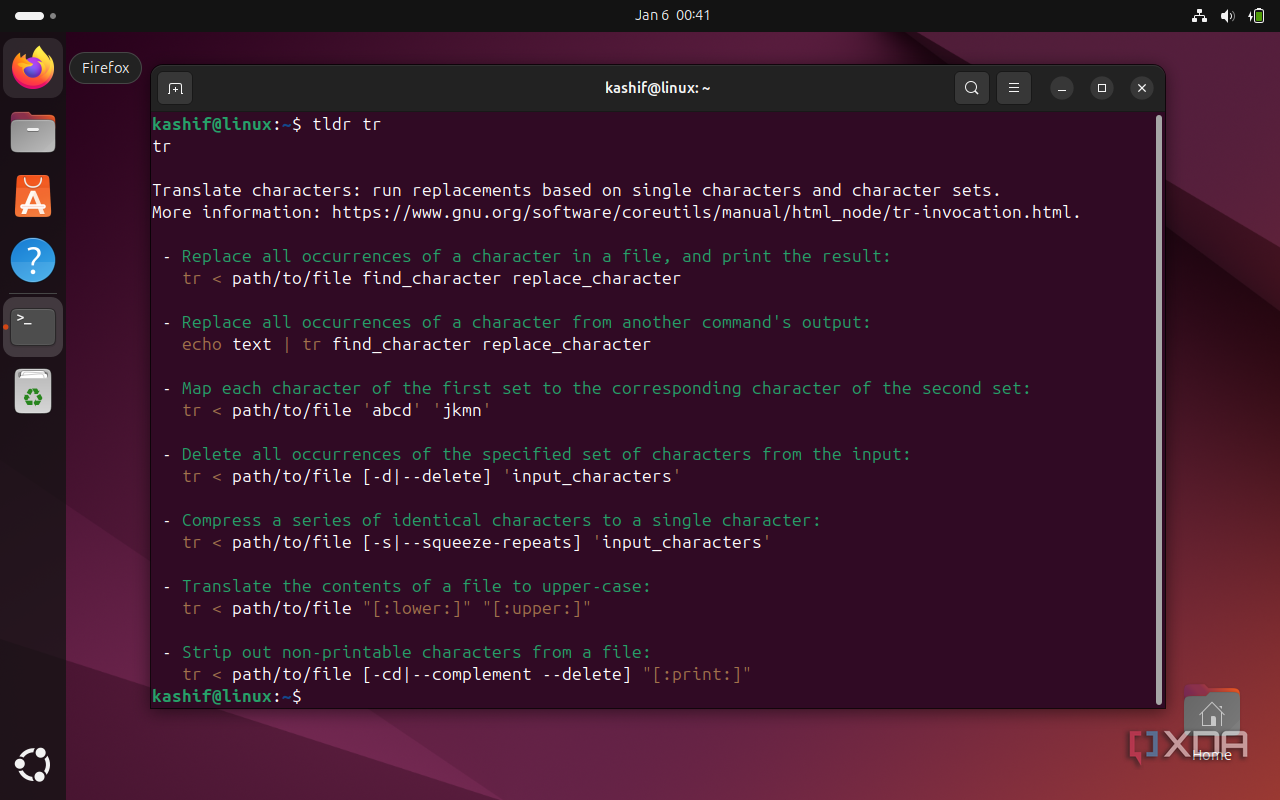Click the terminal vertical scrollbar
The image size is (1280, 800).
point(1158,408)
